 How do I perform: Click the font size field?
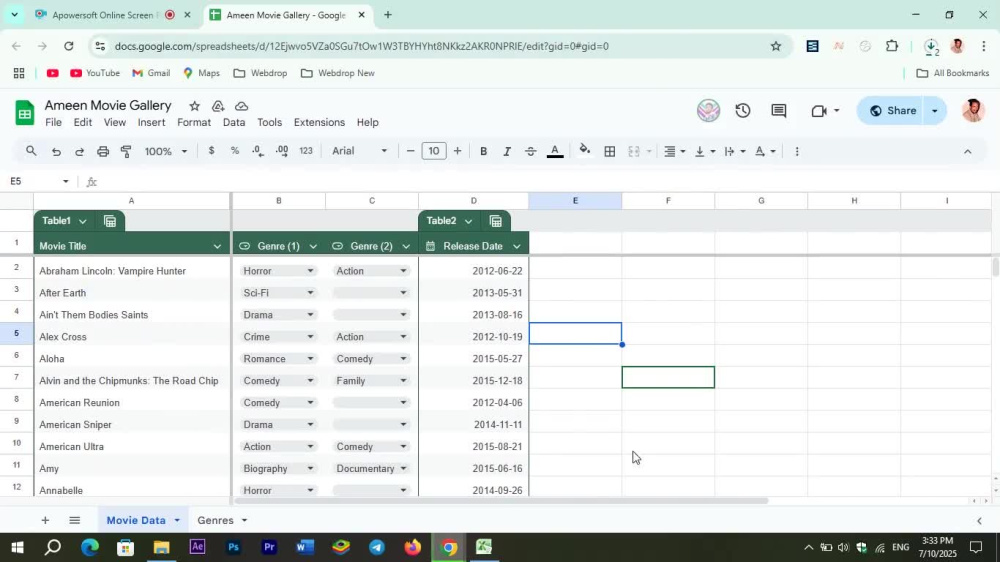[434, 151]
